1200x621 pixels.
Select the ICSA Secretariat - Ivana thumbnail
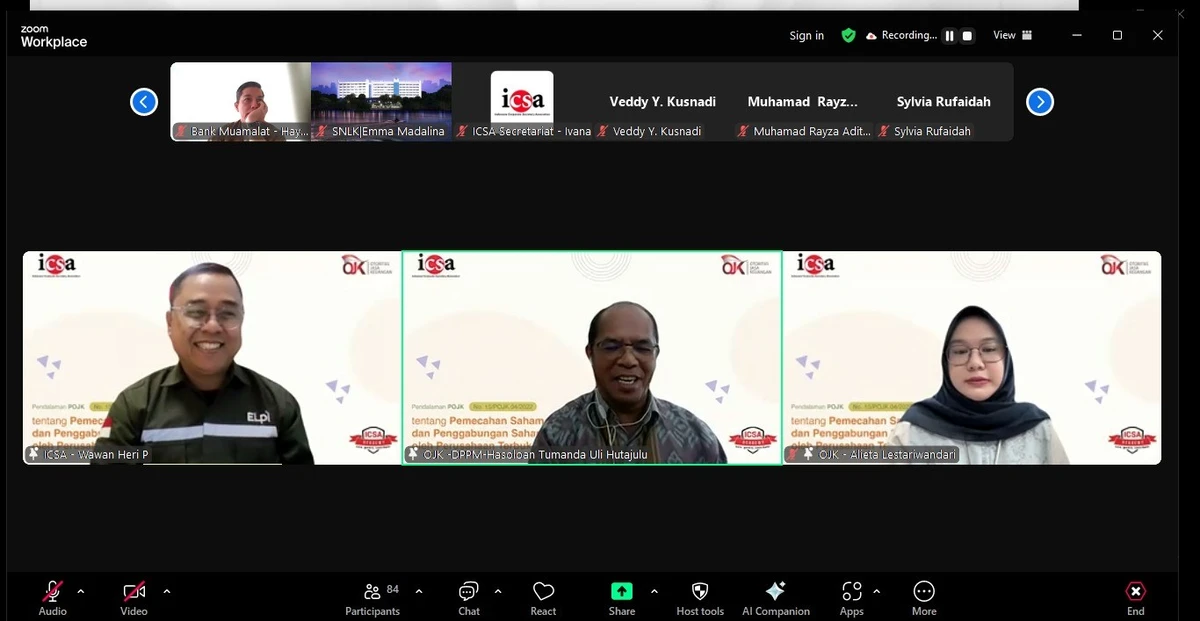522,100
